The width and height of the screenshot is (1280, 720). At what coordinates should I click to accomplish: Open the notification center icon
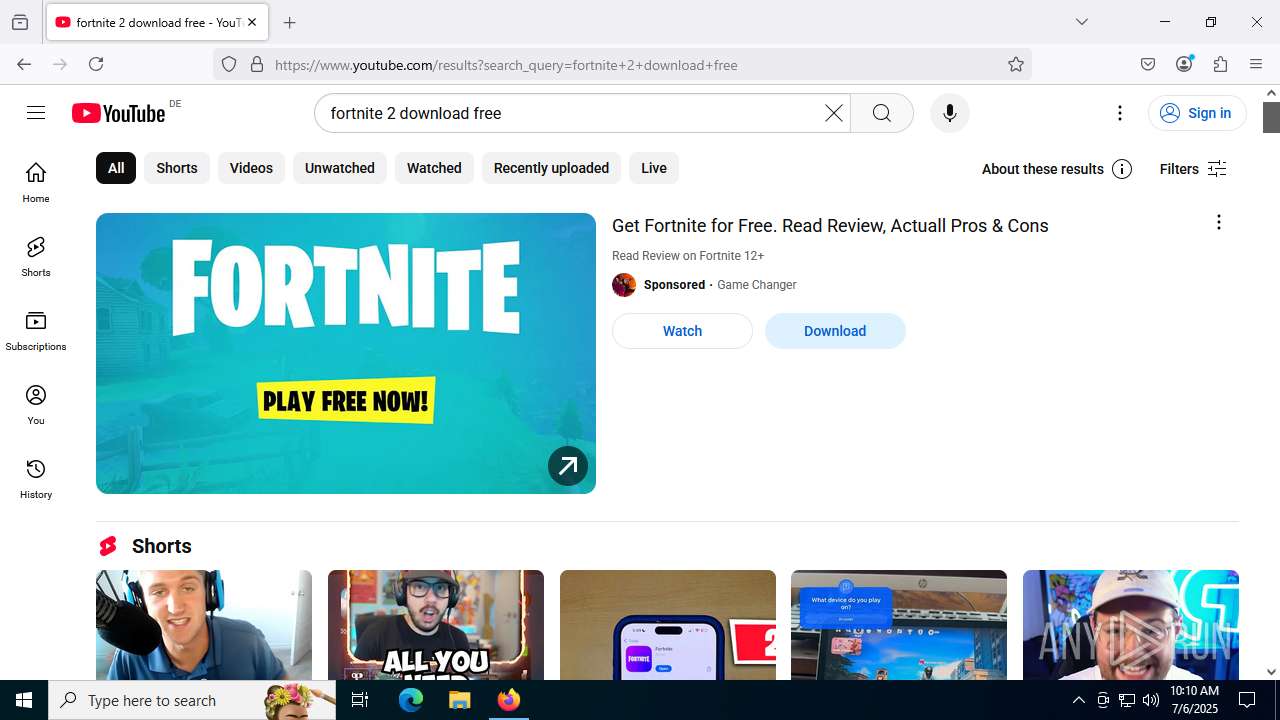coord(1247,700)
